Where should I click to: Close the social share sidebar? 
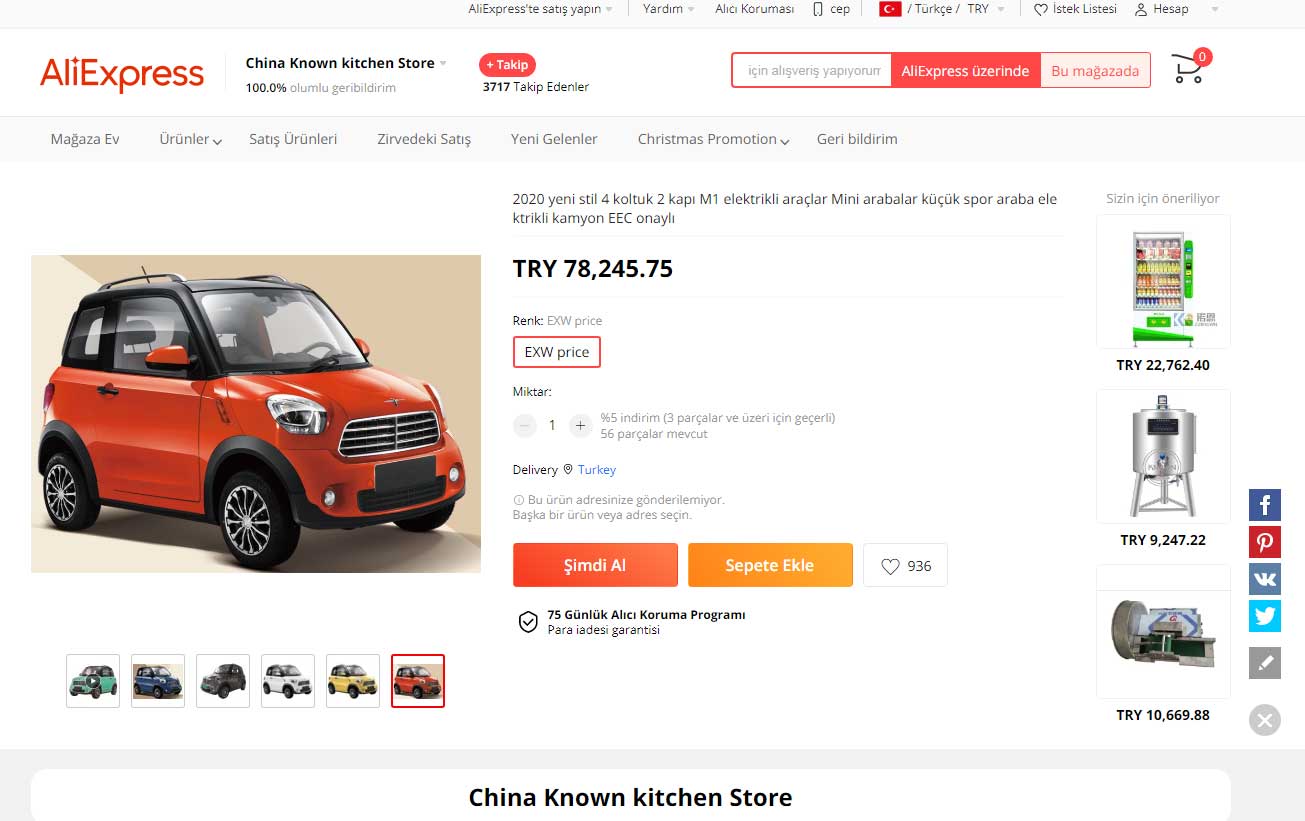coord(1265,720)
